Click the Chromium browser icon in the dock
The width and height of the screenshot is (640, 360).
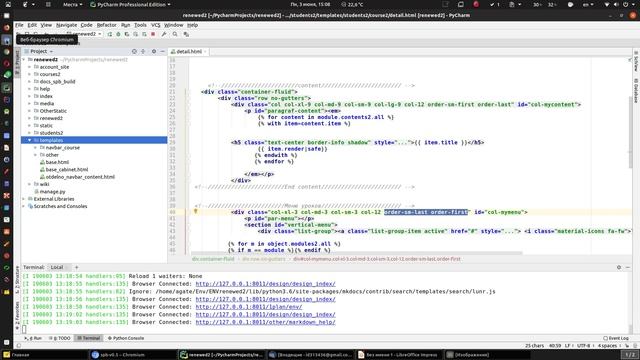tap(7, 40)
